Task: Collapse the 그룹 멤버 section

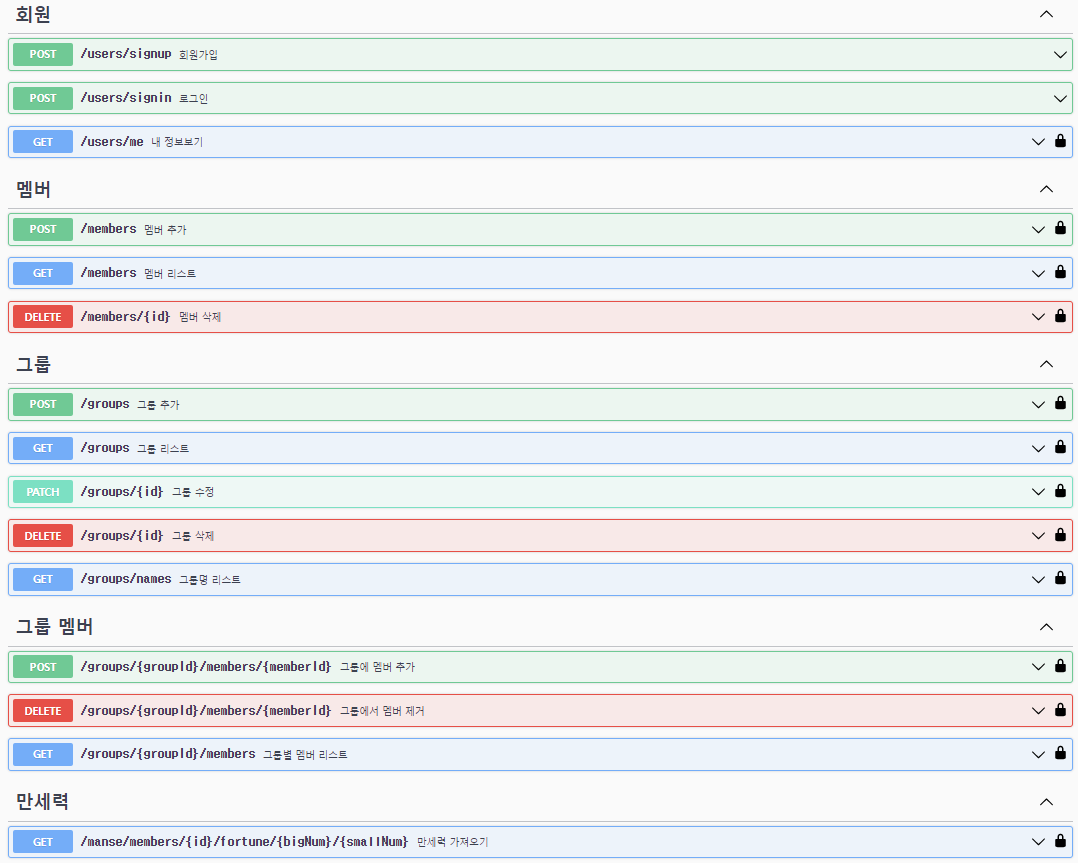Action: [1046, 626]
